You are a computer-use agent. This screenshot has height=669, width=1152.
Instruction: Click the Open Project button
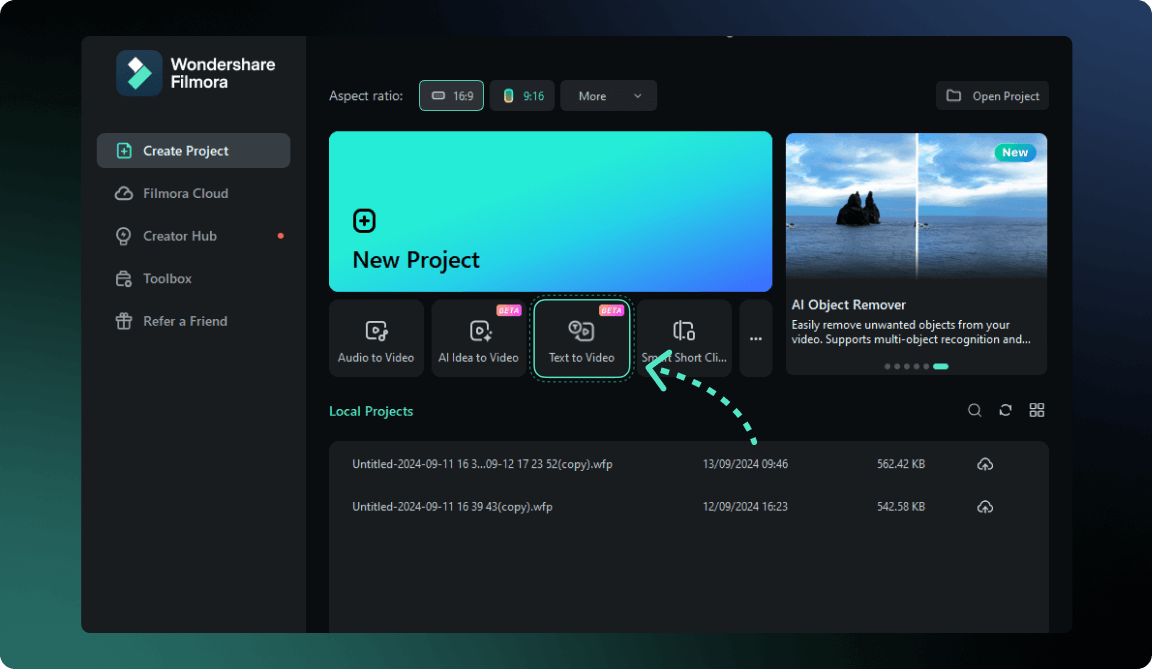coord(992,95)
